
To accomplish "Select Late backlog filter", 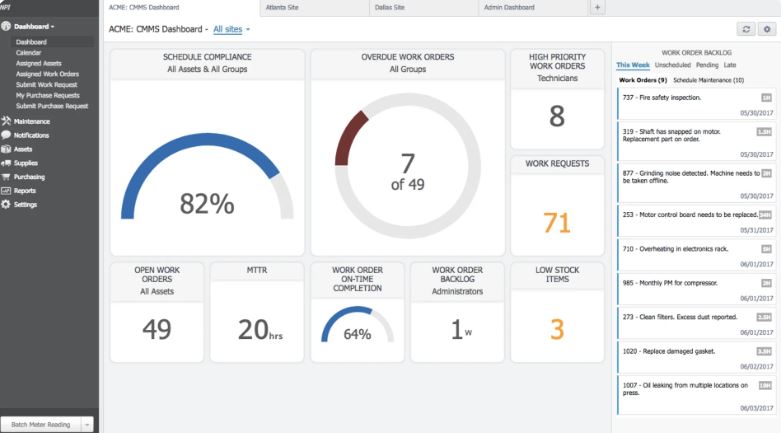I will tap(730, 65).
